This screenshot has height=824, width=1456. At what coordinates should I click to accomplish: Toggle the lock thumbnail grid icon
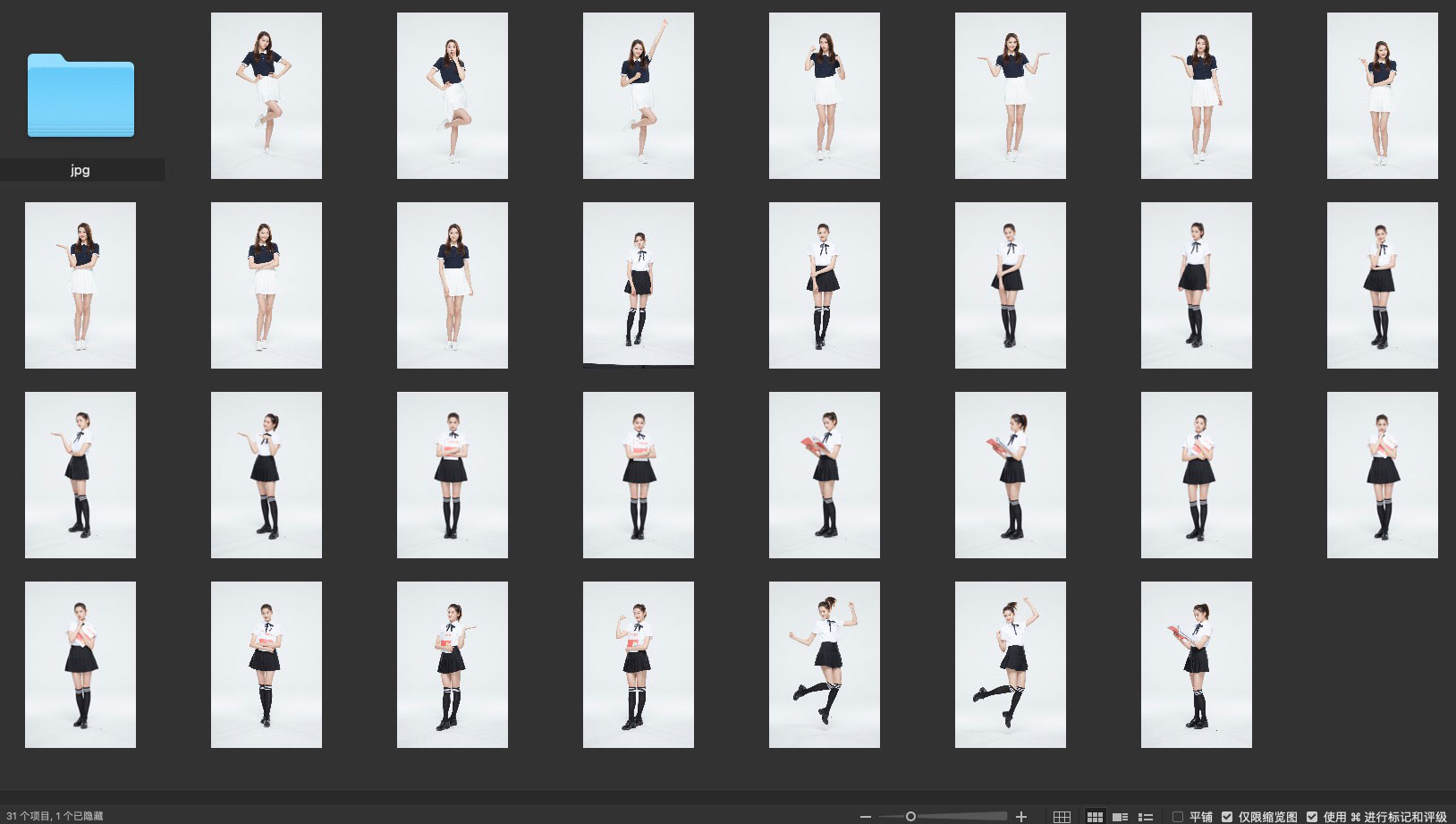1062,817
